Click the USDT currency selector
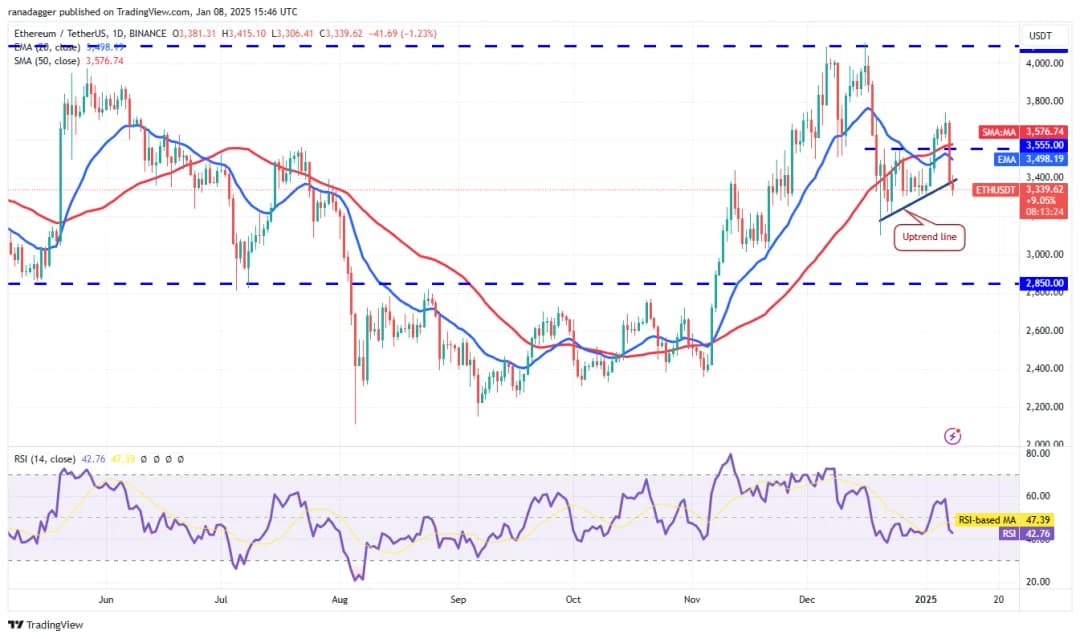 pyautogui.click(x=1042, y=36)
